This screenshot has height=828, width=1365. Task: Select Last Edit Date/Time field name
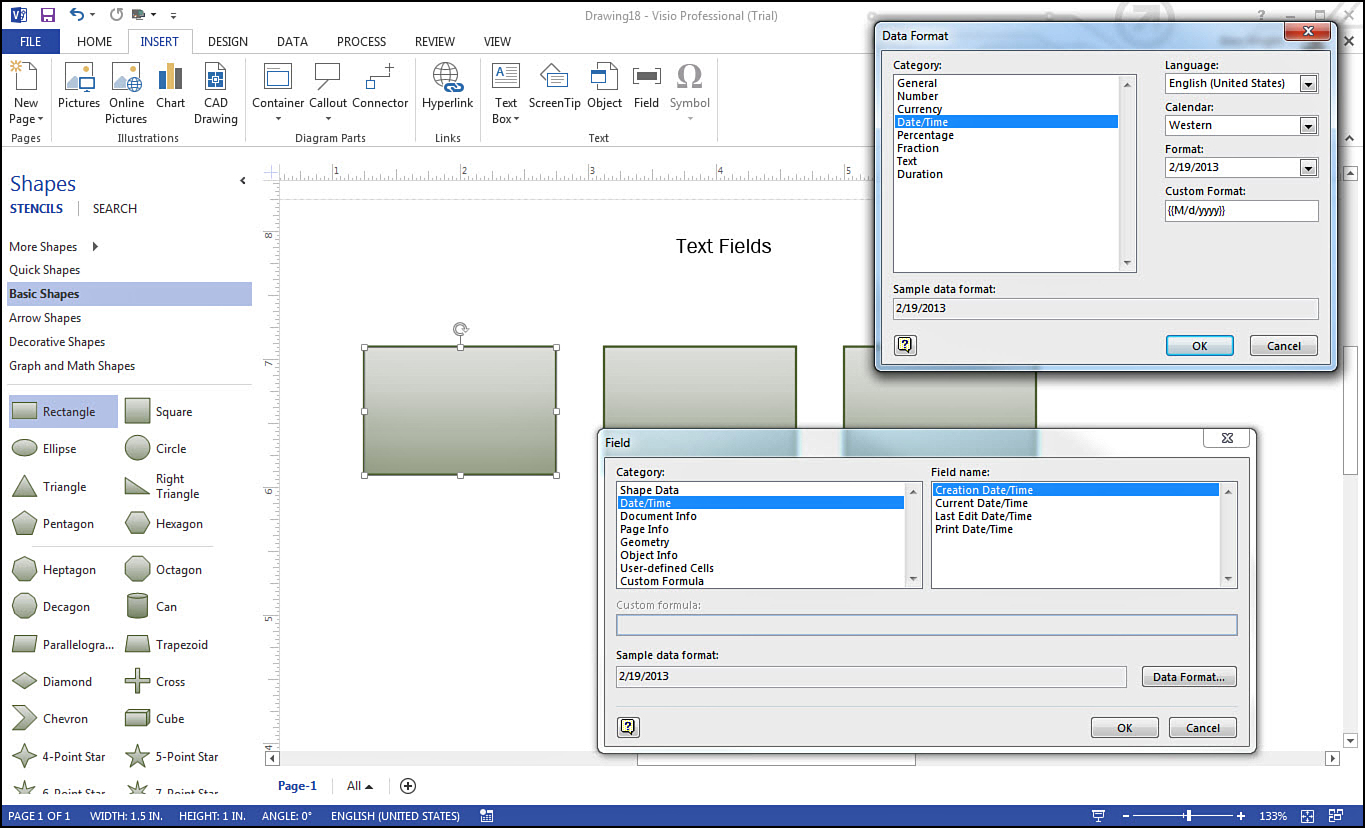pos(983,516)
